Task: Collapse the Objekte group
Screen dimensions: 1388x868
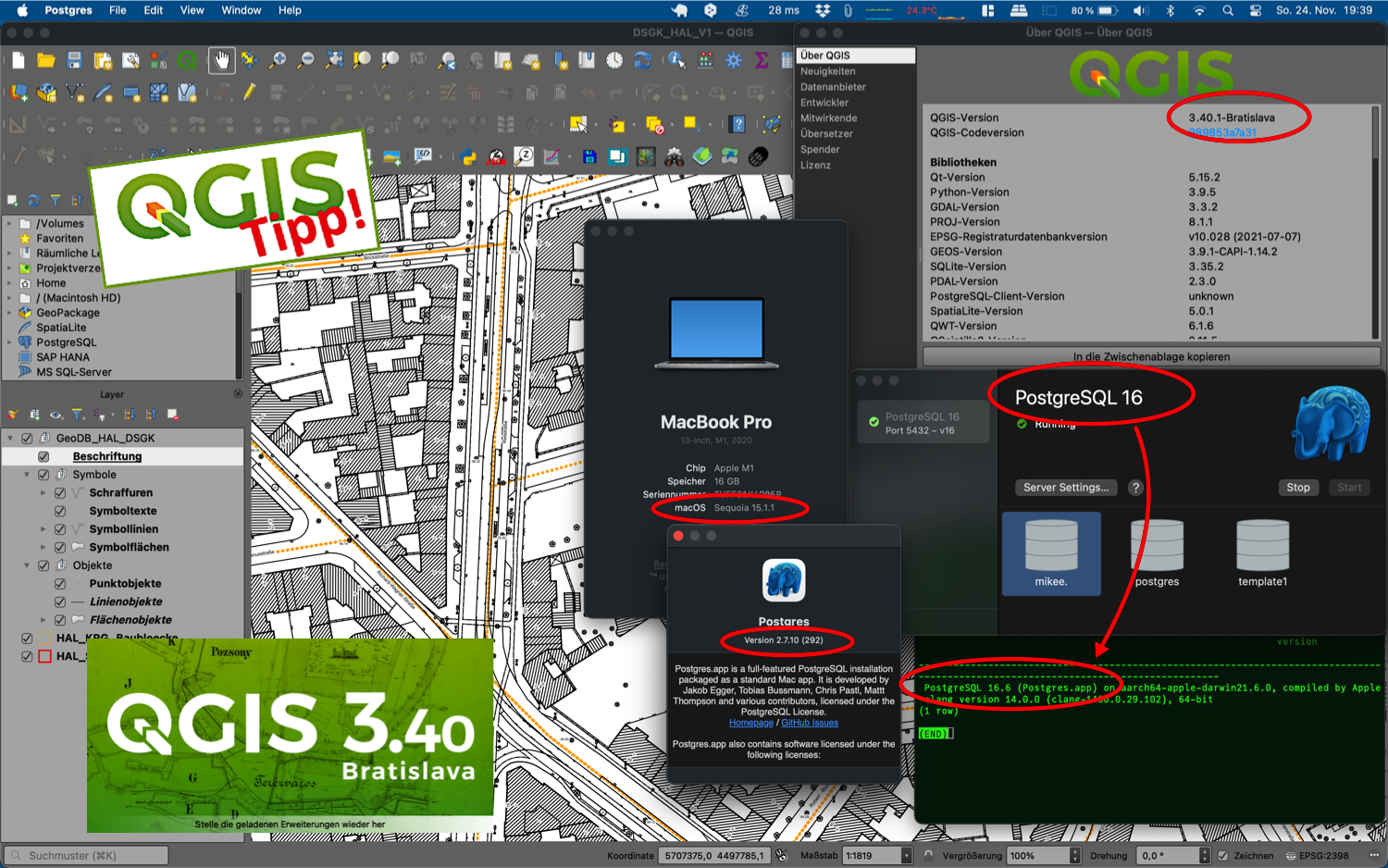Action: (27, 565)
